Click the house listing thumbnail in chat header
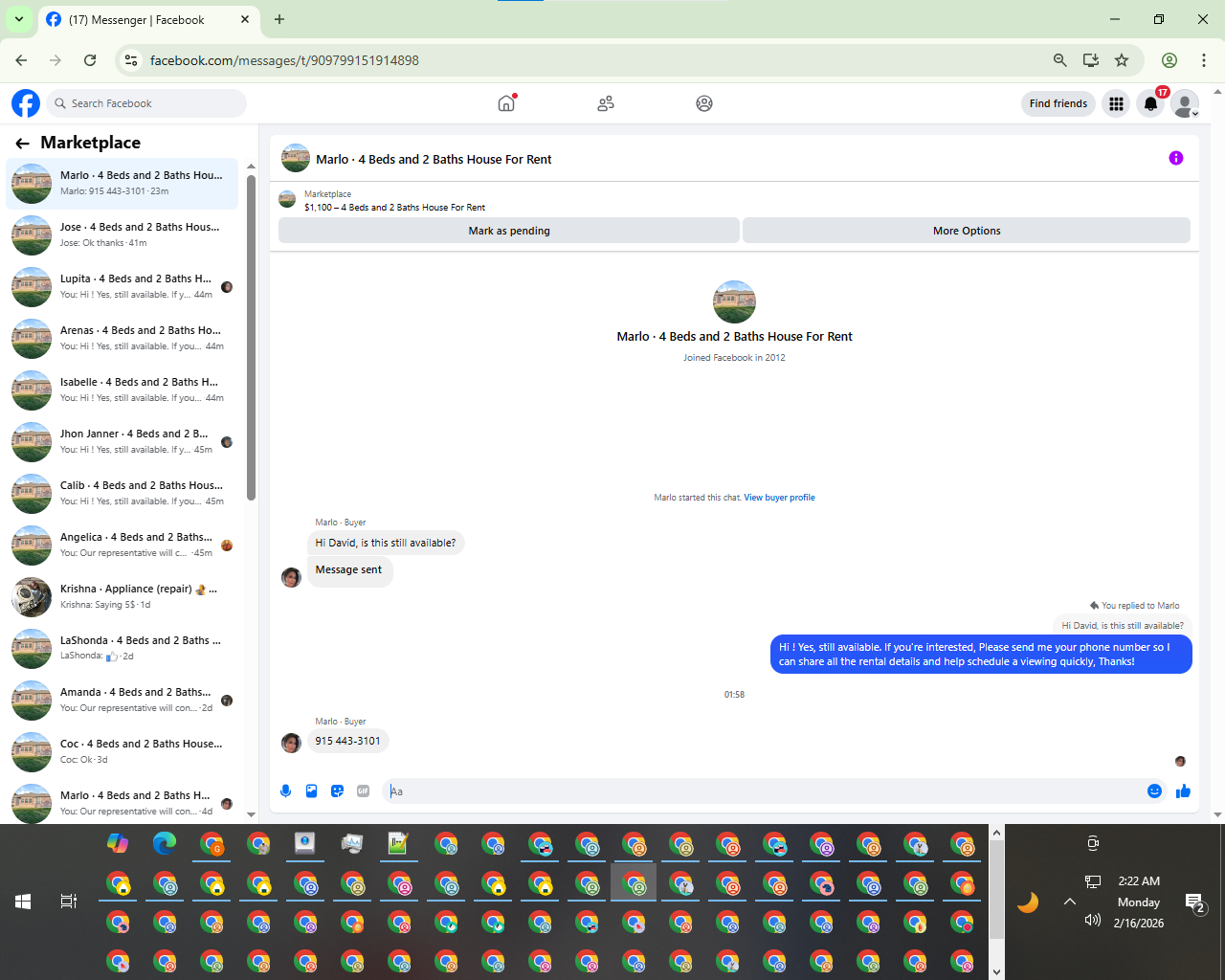 (295, 159)
